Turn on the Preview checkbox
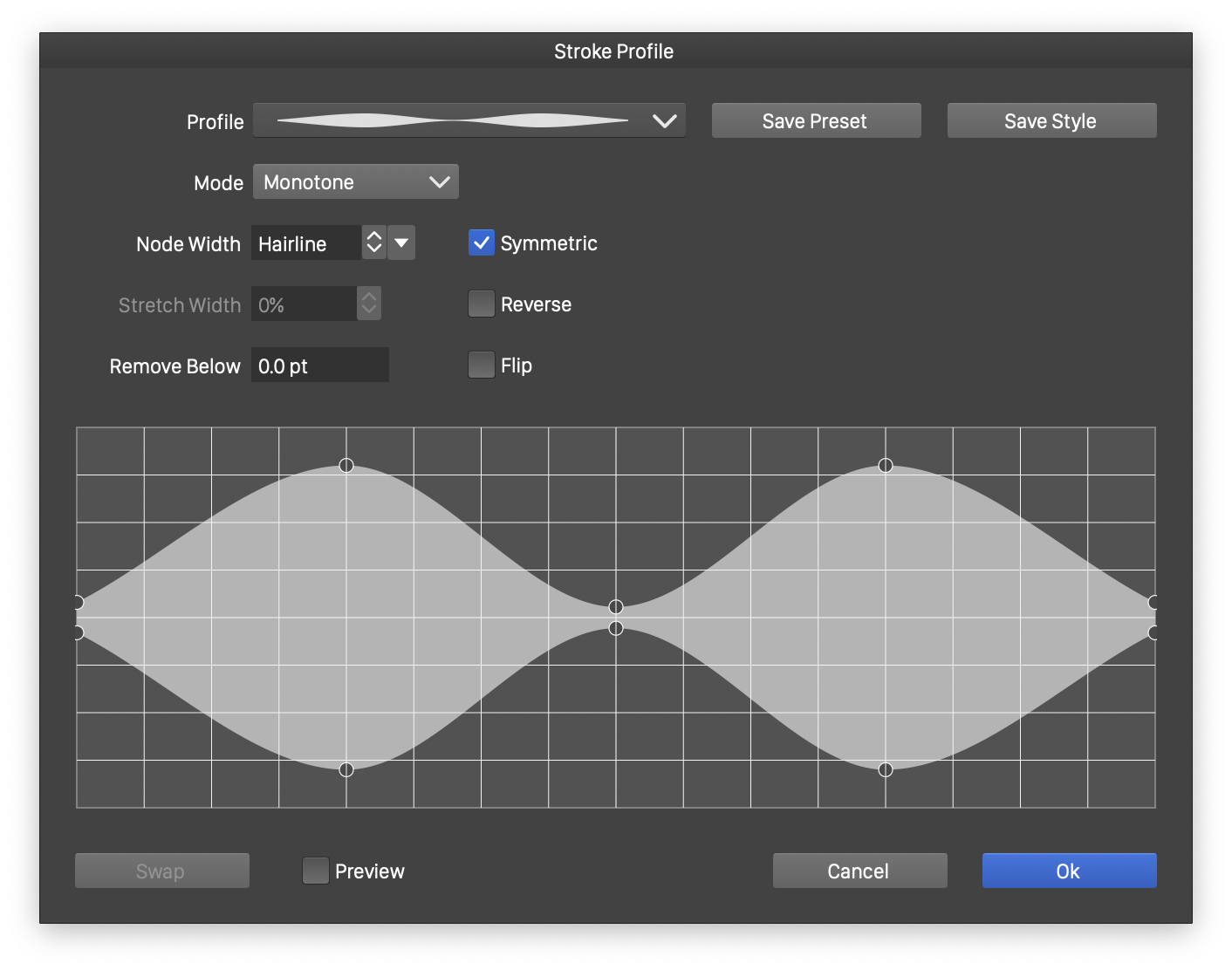Screen dimensions: 1232x970 click(316, 871)
